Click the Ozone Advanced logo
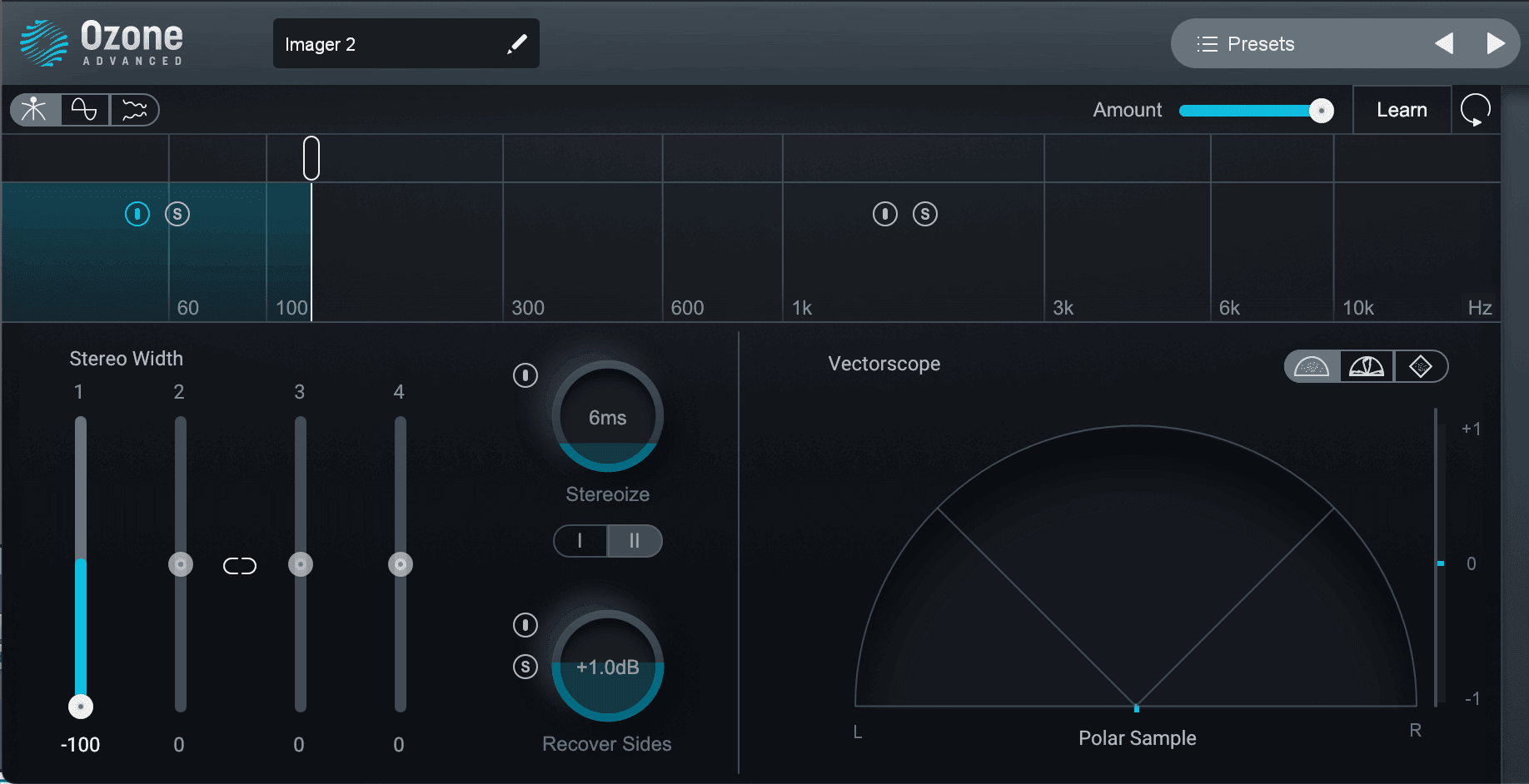 coord(102,43)
